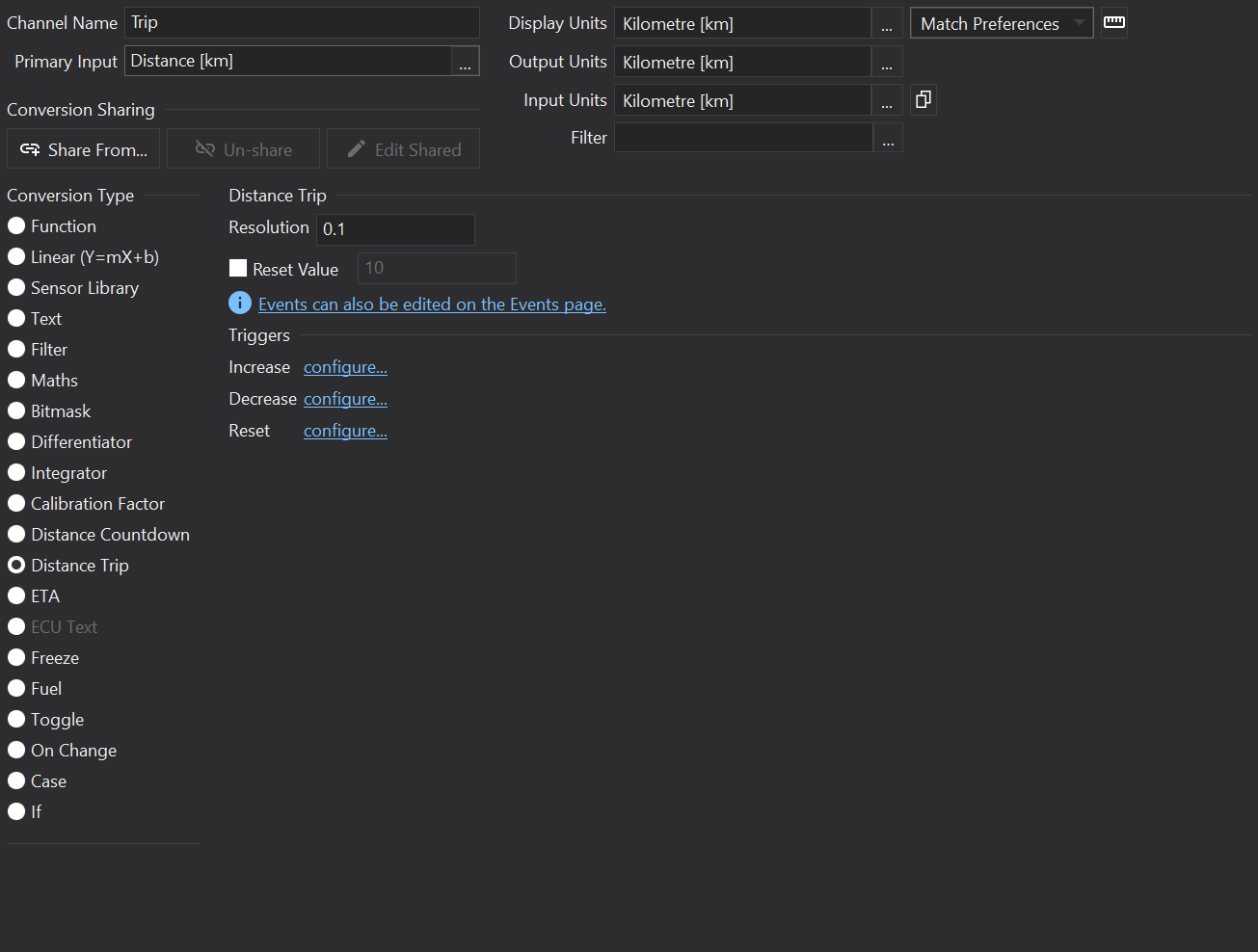Choose the Distance Countdown radio option
The width and height of the screenshot is (1258, 952).
pyautogui.click(x=16, y=535)
